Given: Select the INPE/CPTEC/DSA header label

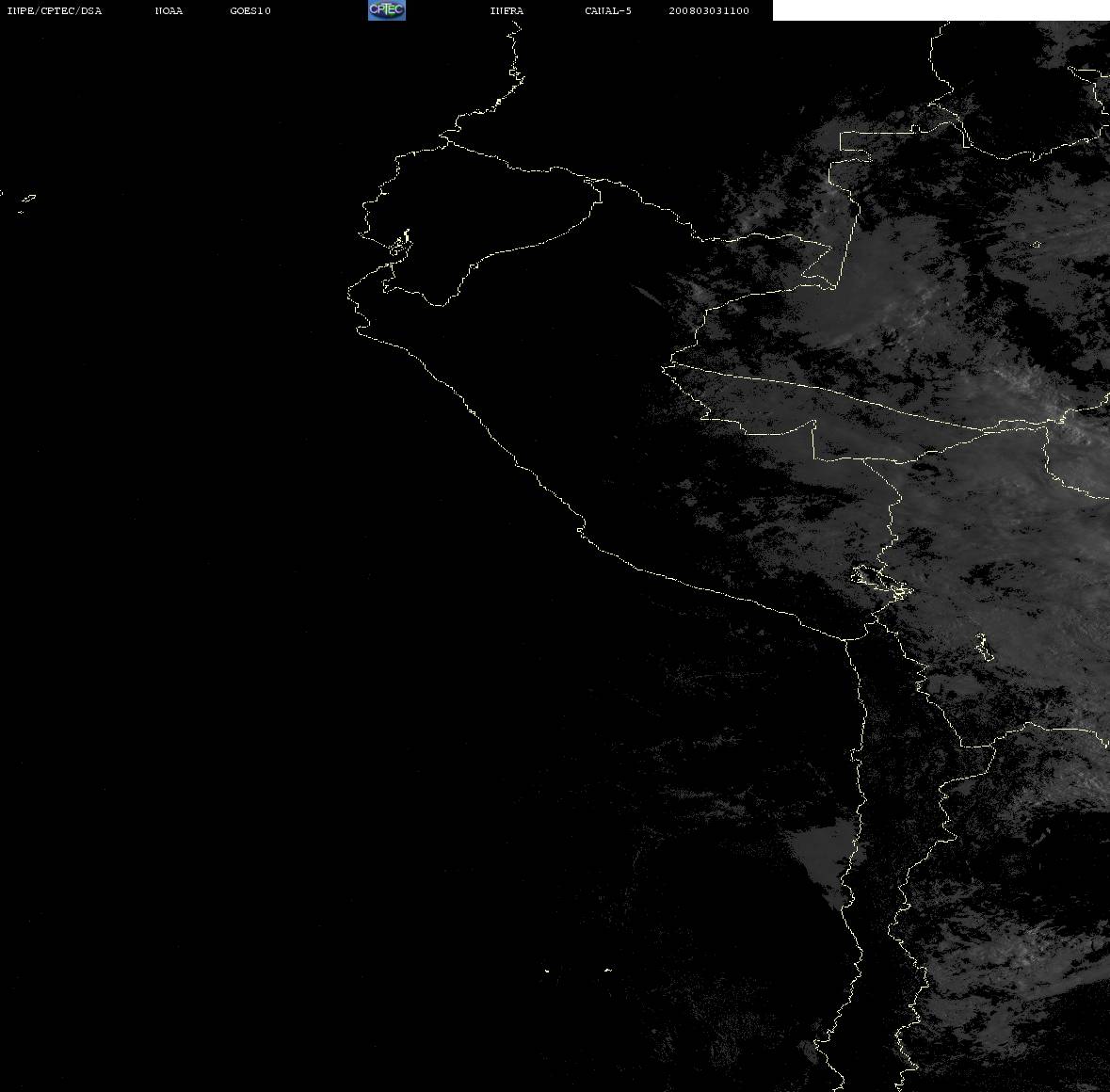Looking at the screenshot, I should [54, 10].
